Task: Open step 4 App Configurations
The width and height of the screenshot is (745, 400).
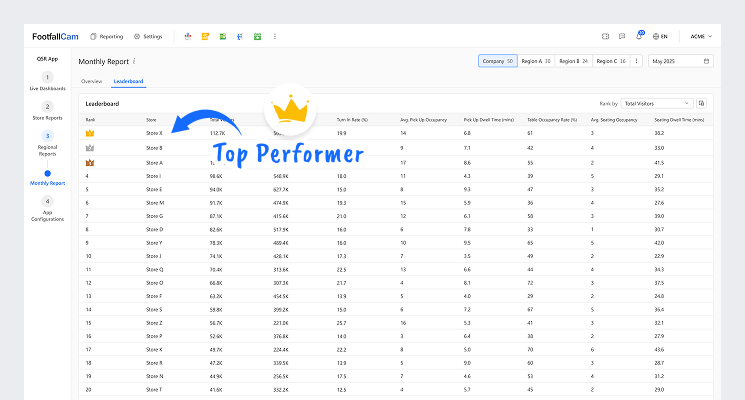Action: point(48,209)
